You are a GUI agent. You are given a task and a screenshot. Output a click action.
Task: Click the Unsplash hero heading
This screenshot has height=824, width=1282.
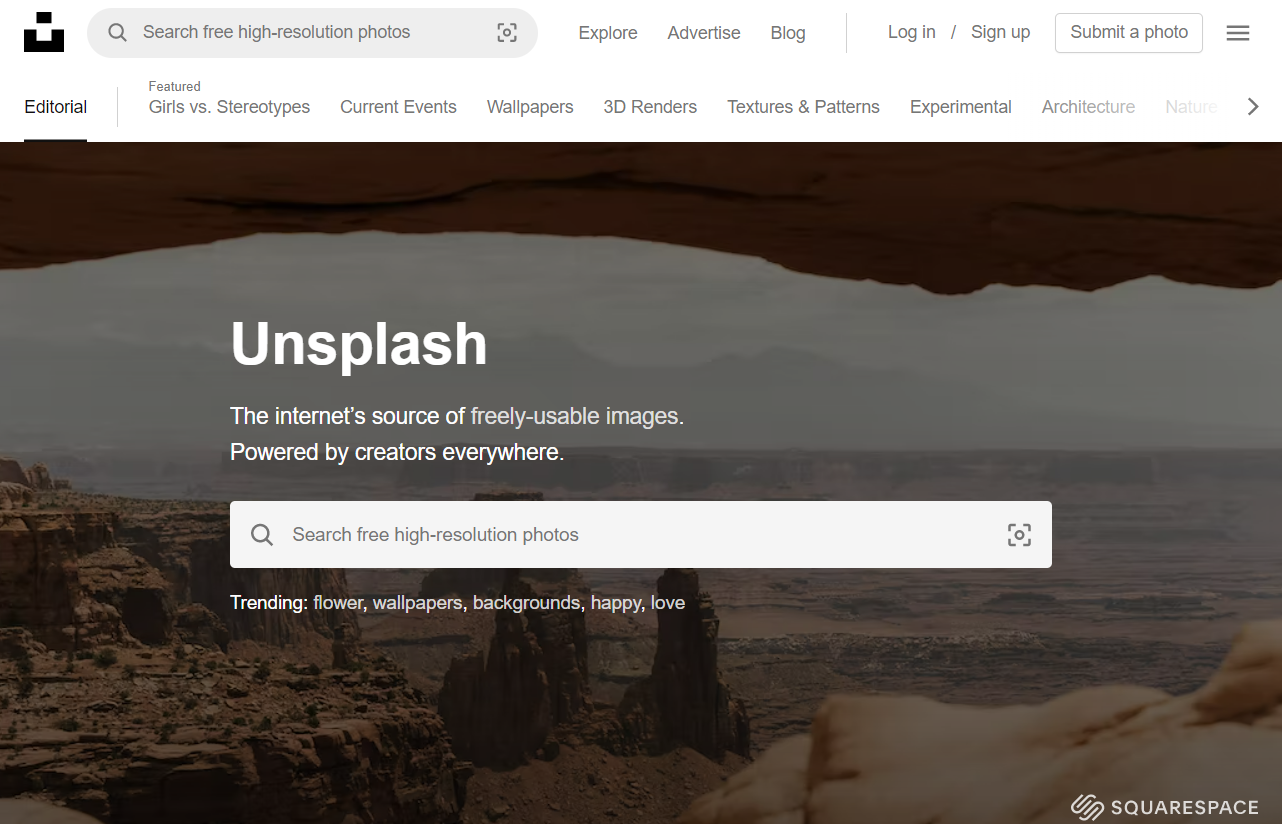[359, 344]
